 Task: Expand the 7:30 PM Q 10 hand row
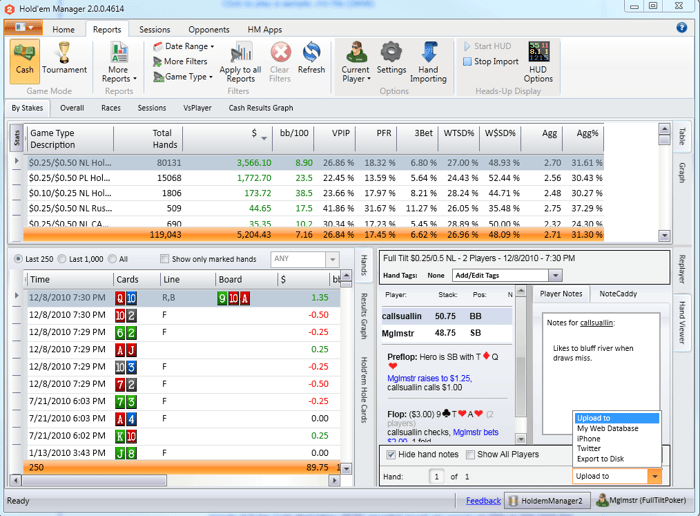[x=17, y=295]
